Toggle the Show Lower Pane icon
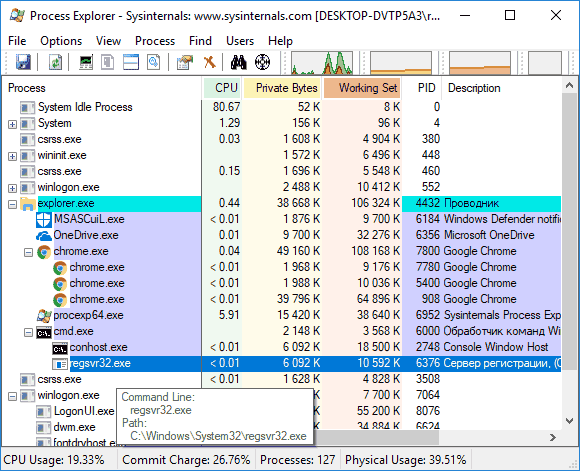The width and height of the screenshot is (580, 471). 131,62
